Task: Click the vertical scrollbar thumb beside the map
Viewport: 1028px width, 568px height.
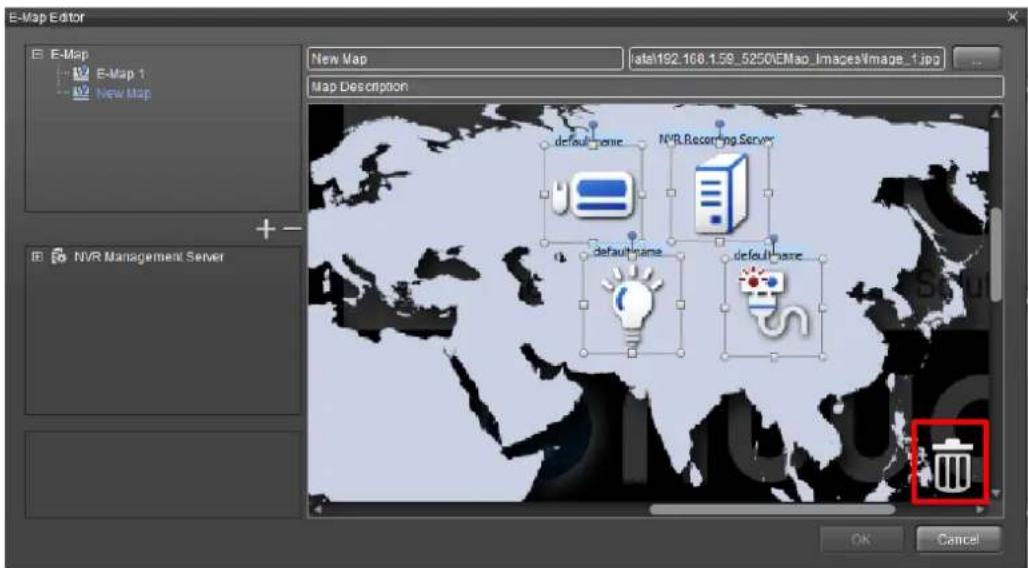Action: tap(996, 254)
